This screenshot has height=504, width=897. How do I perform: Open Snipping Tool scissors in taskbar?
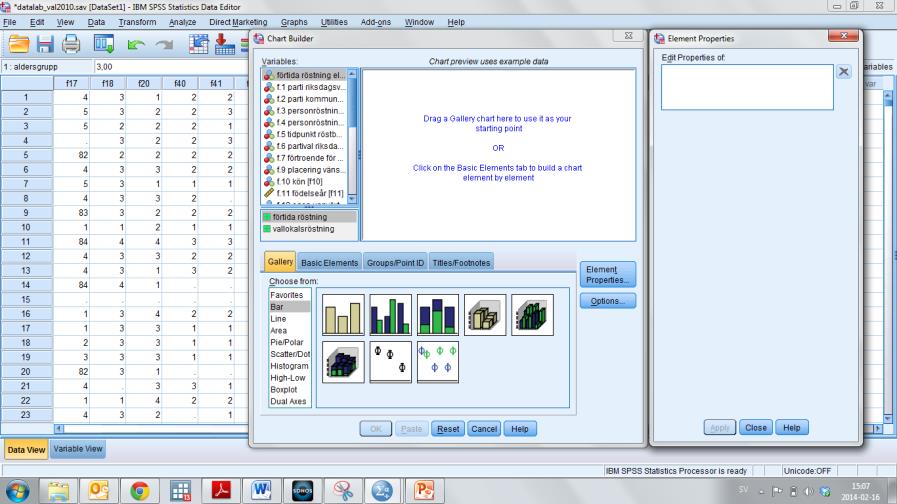343,491
